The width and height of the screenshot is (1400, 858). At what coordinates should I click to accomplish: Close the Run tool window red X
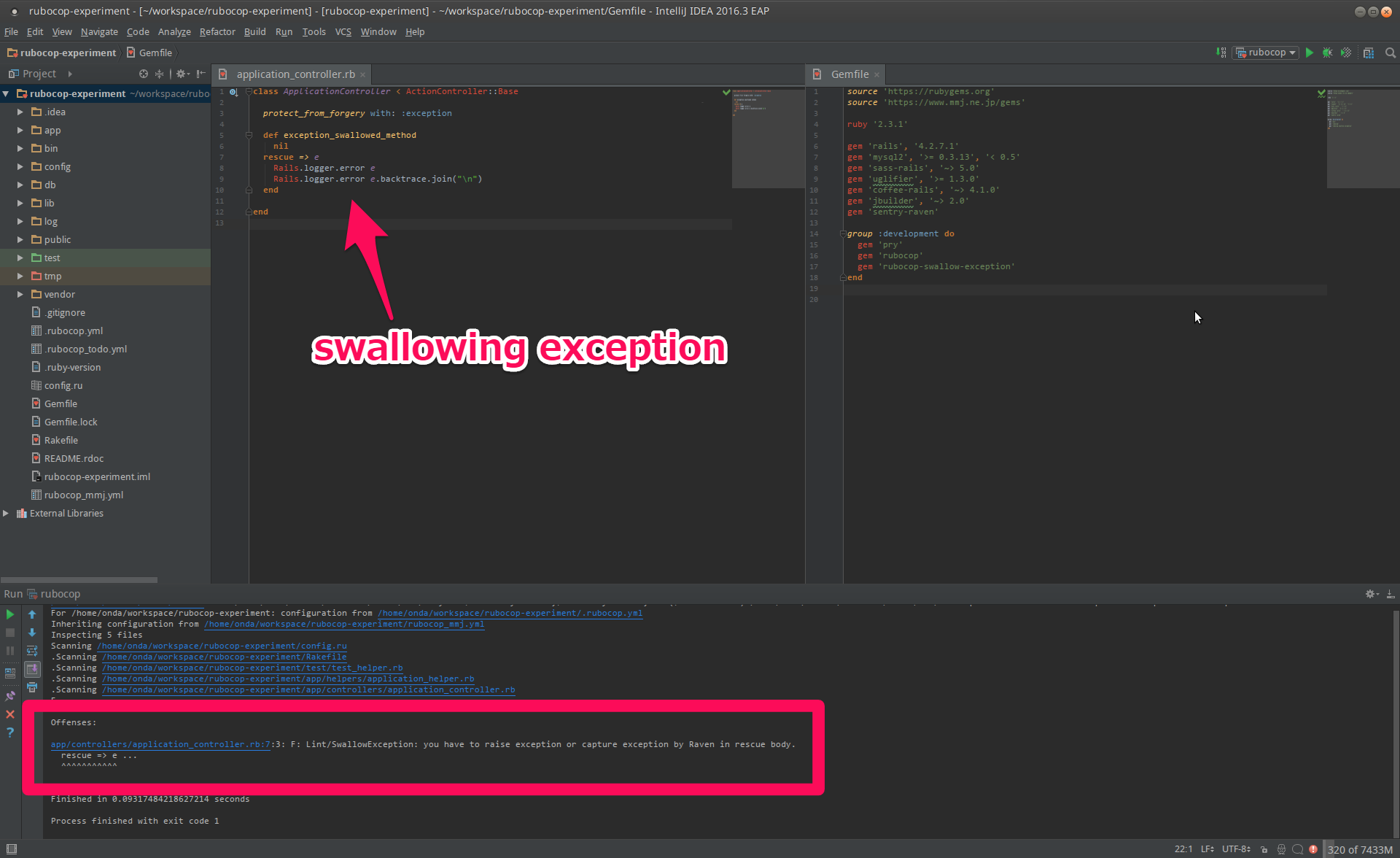click(10, 714)
